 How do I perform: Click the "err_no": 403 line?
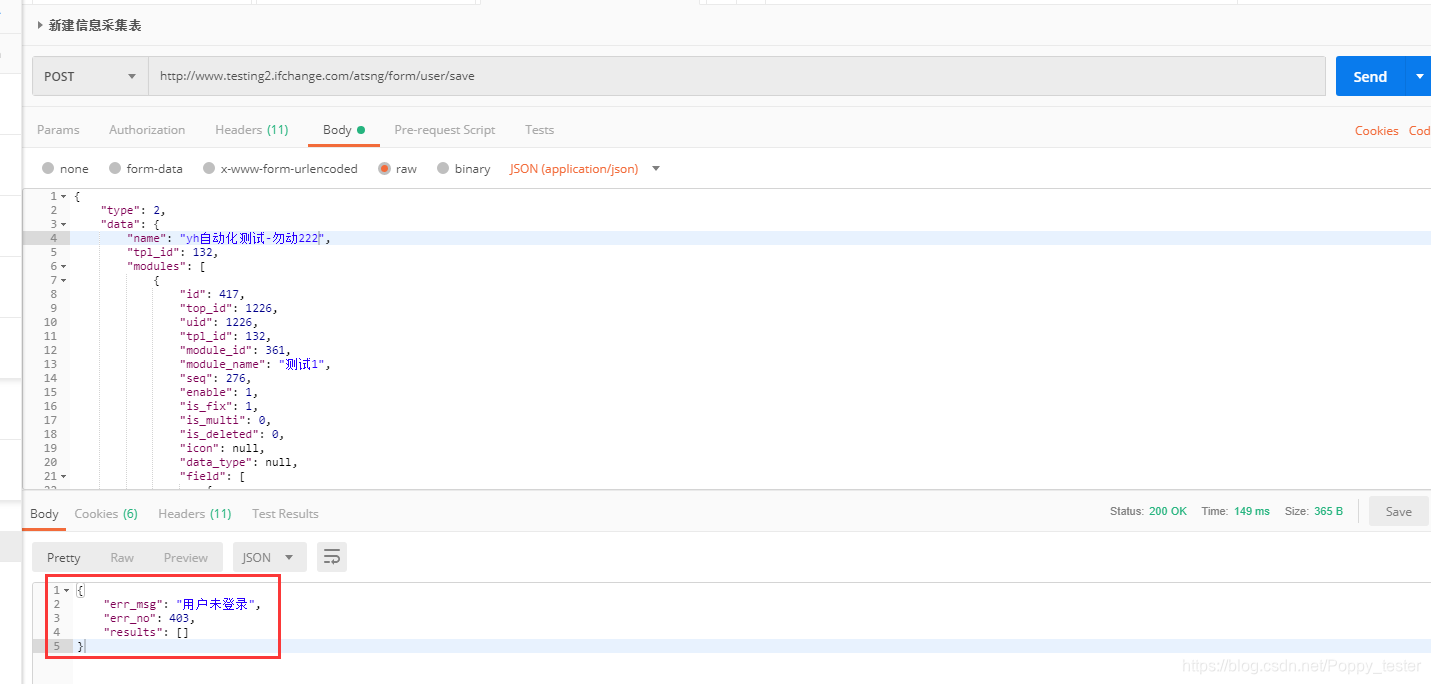[x=149, y=619]
